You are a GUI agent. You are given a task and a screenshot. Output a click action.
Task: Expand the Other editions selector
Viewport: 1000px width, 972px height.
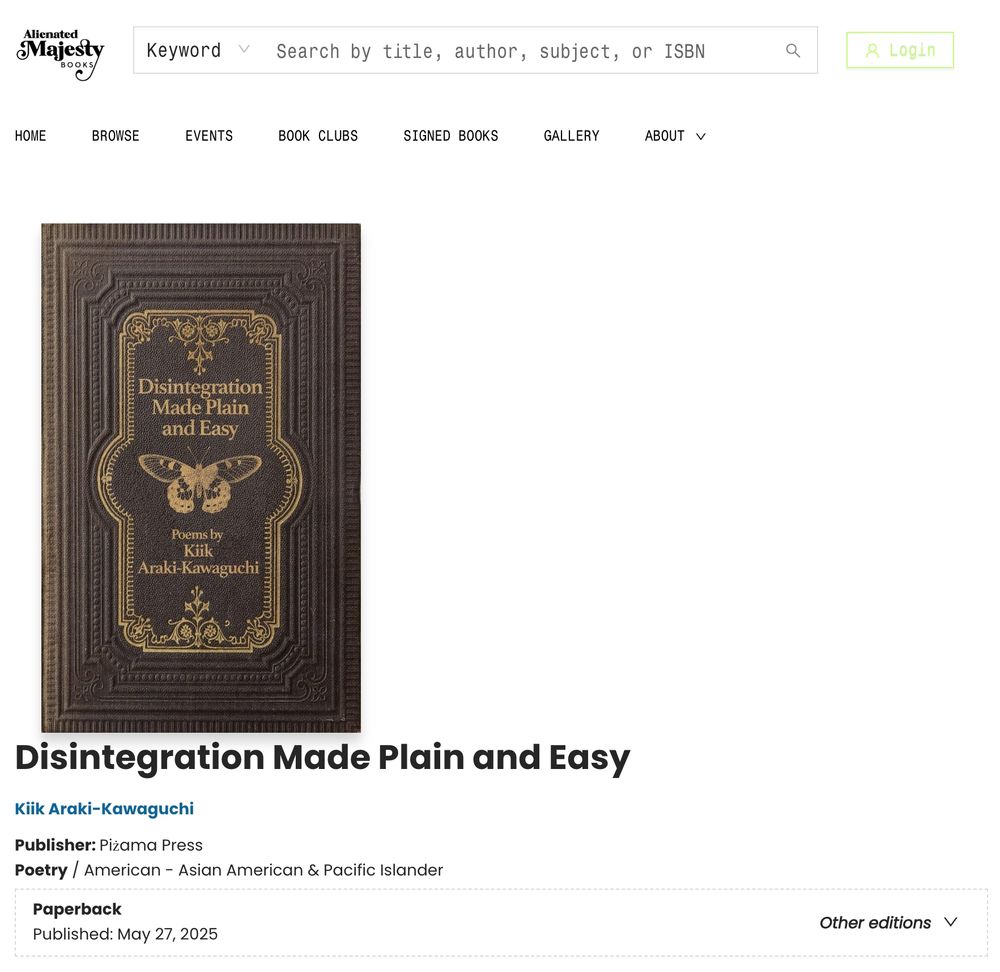[888, 922]
